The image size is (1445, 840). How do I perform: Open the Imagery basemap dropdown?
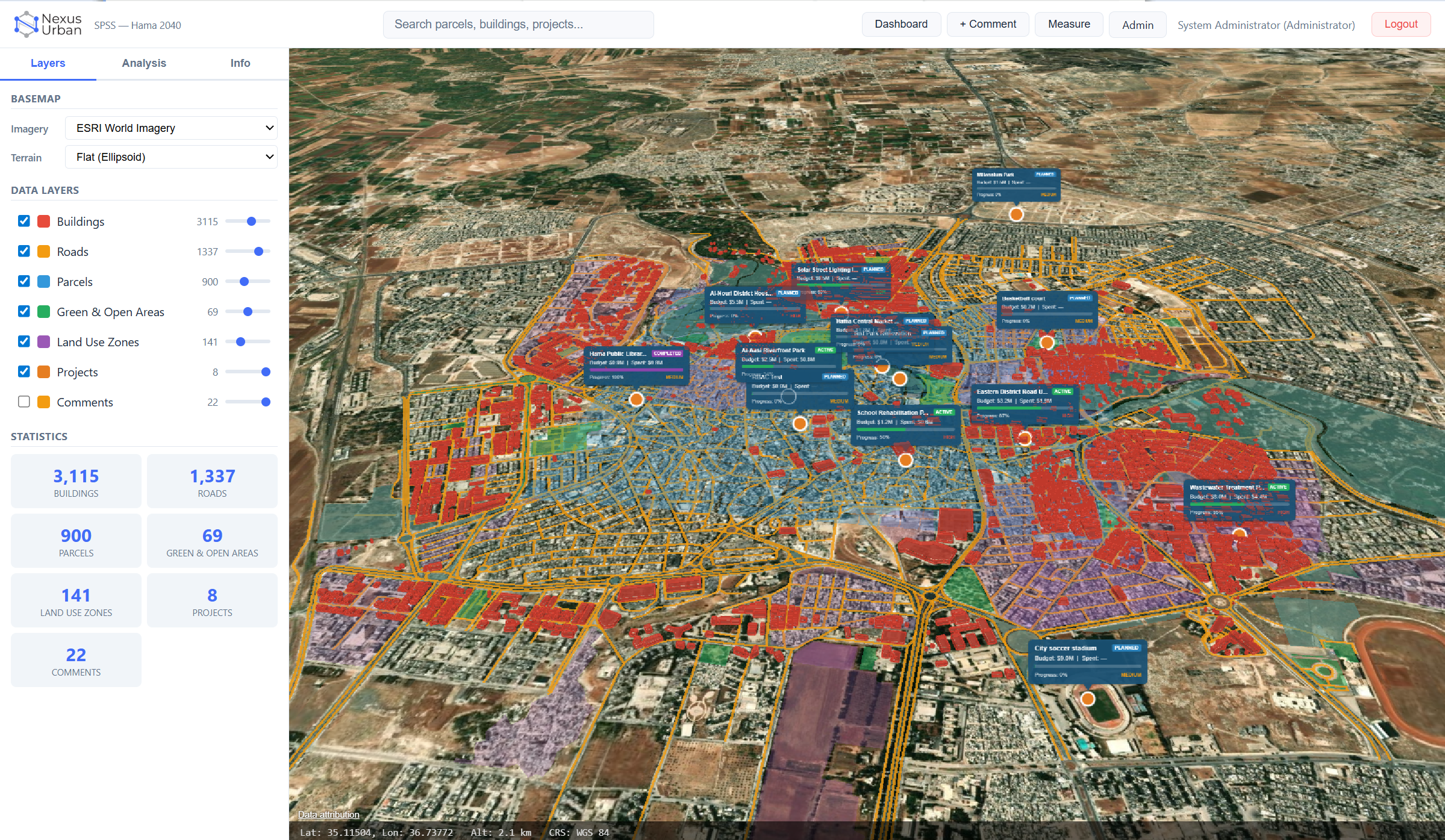(171, 128)
